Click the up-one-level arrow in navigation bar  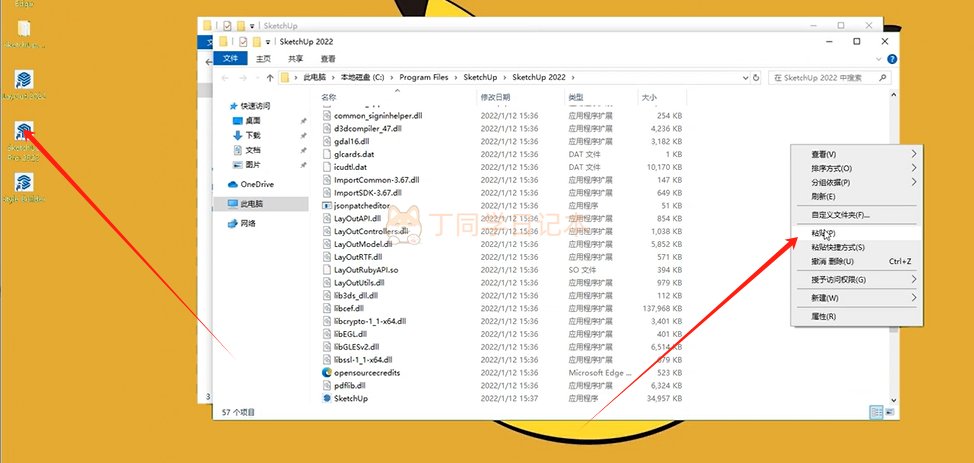[x=268, y=77]
